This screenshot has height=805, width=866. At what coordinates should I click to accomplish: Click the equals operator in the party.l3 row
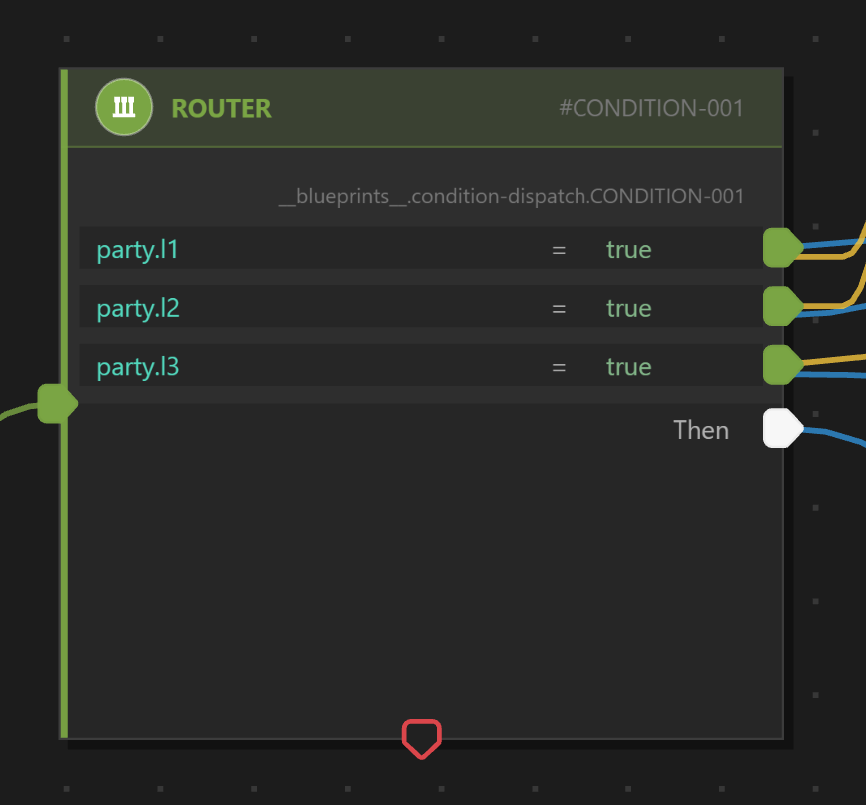tap(559, 368)
